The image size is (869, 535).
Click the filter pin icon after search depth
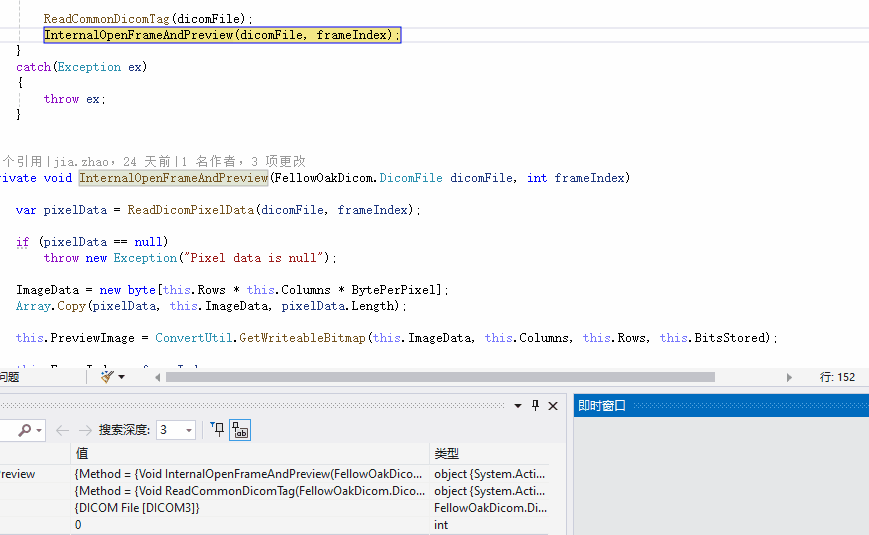coord(217,429)
